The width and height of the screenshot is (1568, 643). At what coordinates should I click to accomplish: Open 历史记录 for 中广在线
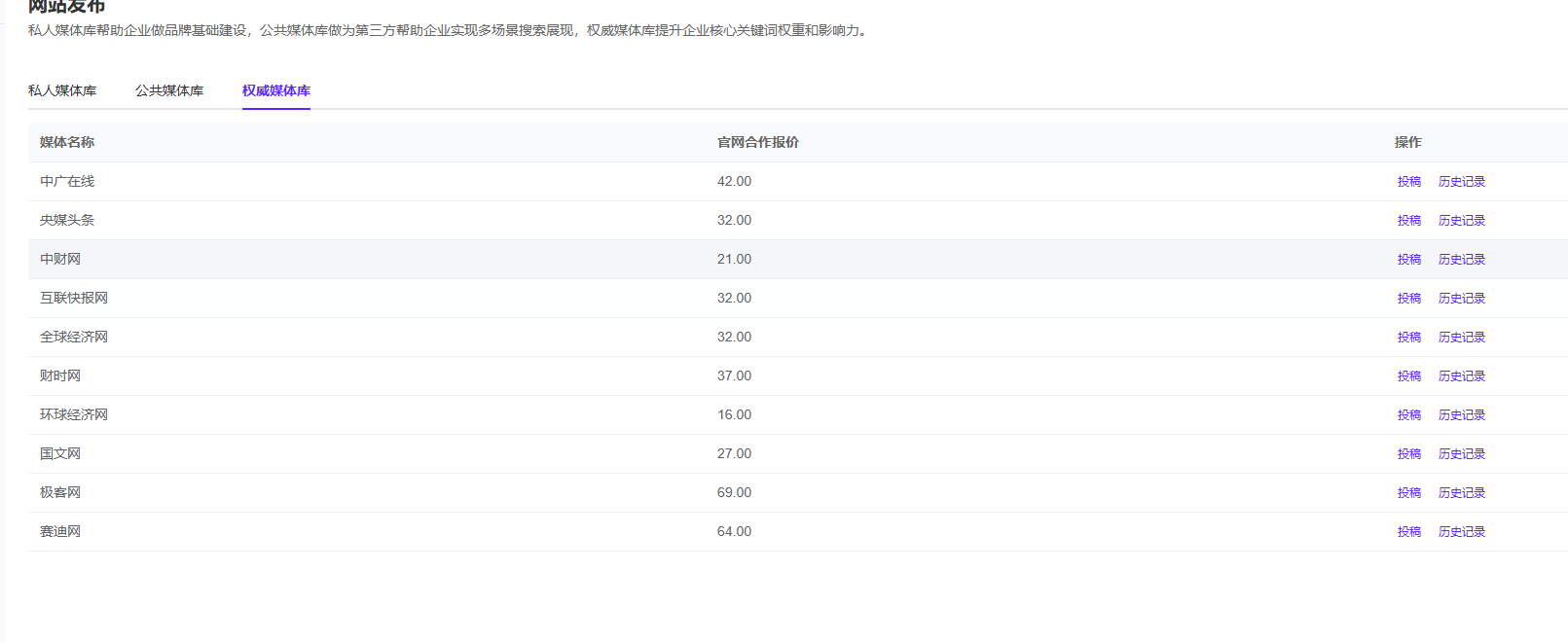click(x=1462, y=182)
